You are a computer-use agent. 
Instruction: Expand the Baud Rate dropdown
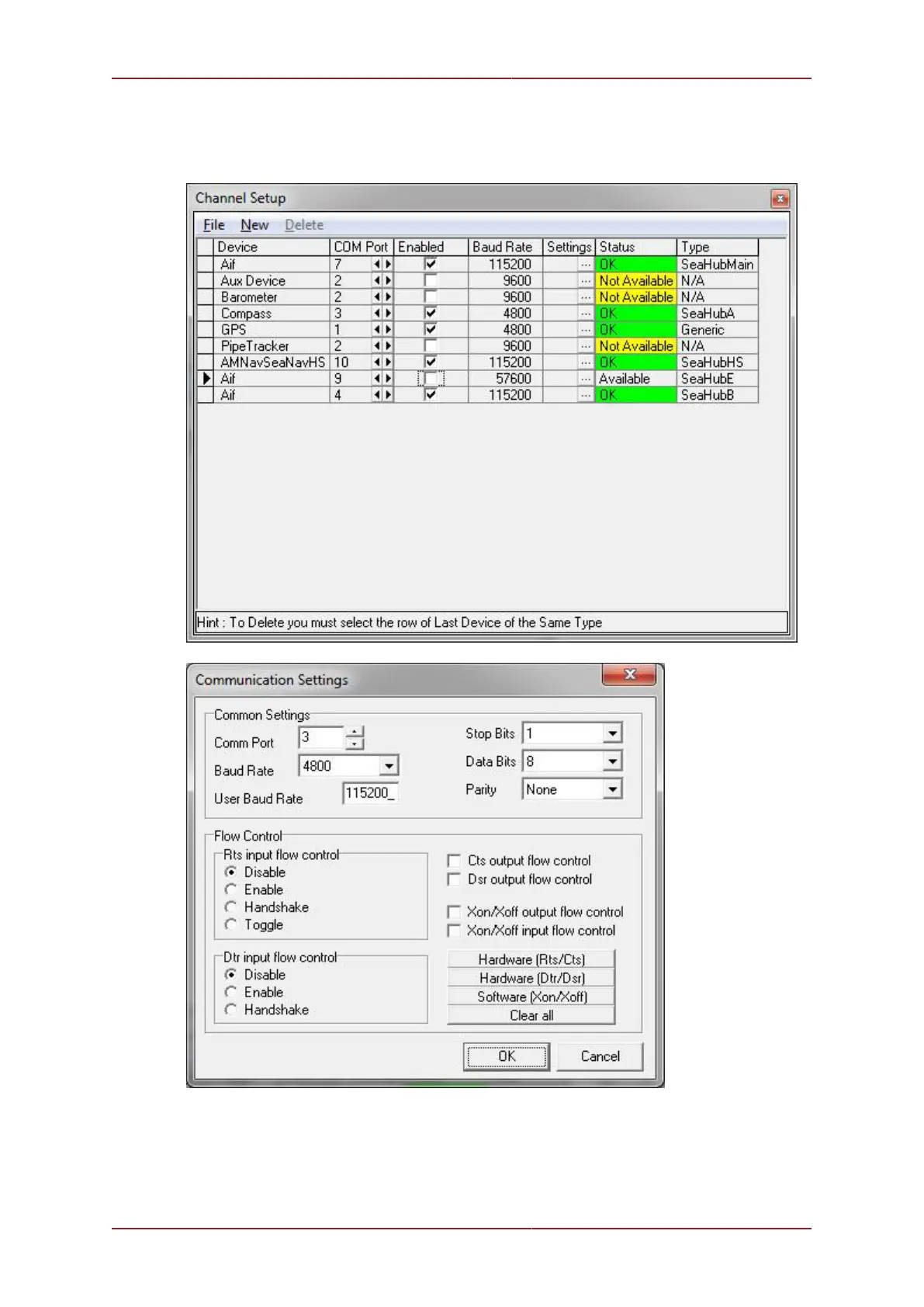pos(389,766)
